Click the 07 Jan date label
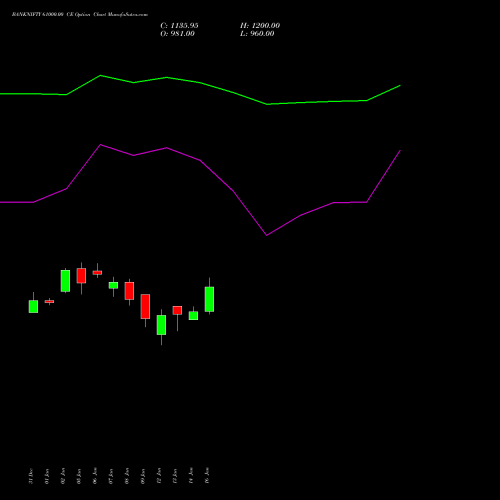The image size is (500, 500). pos(111,476)
